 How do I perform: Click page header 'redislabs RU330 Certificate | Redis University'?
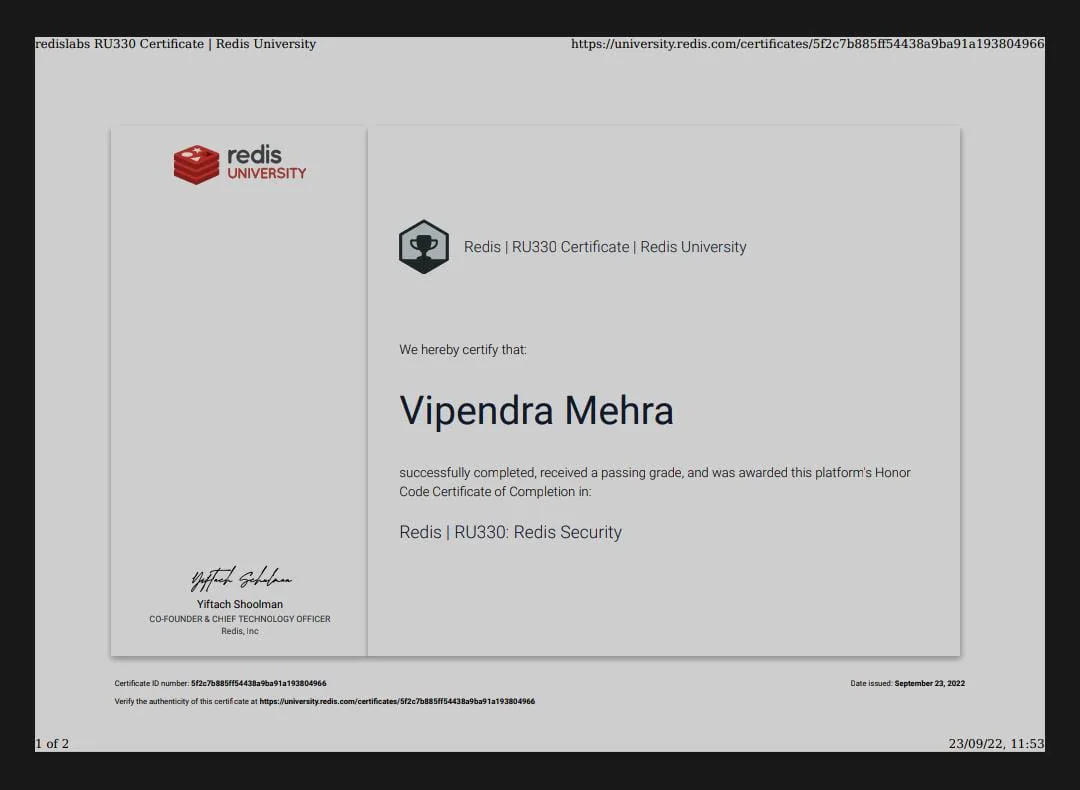[176, 44]
